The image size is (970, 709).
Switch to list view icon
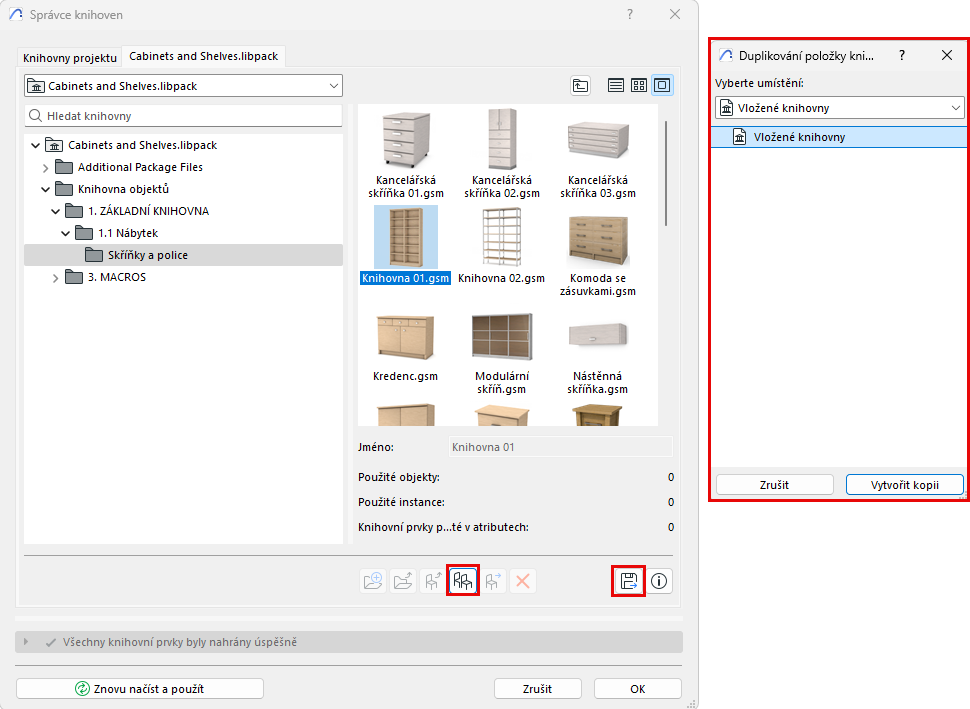click(x=616, y=85)
